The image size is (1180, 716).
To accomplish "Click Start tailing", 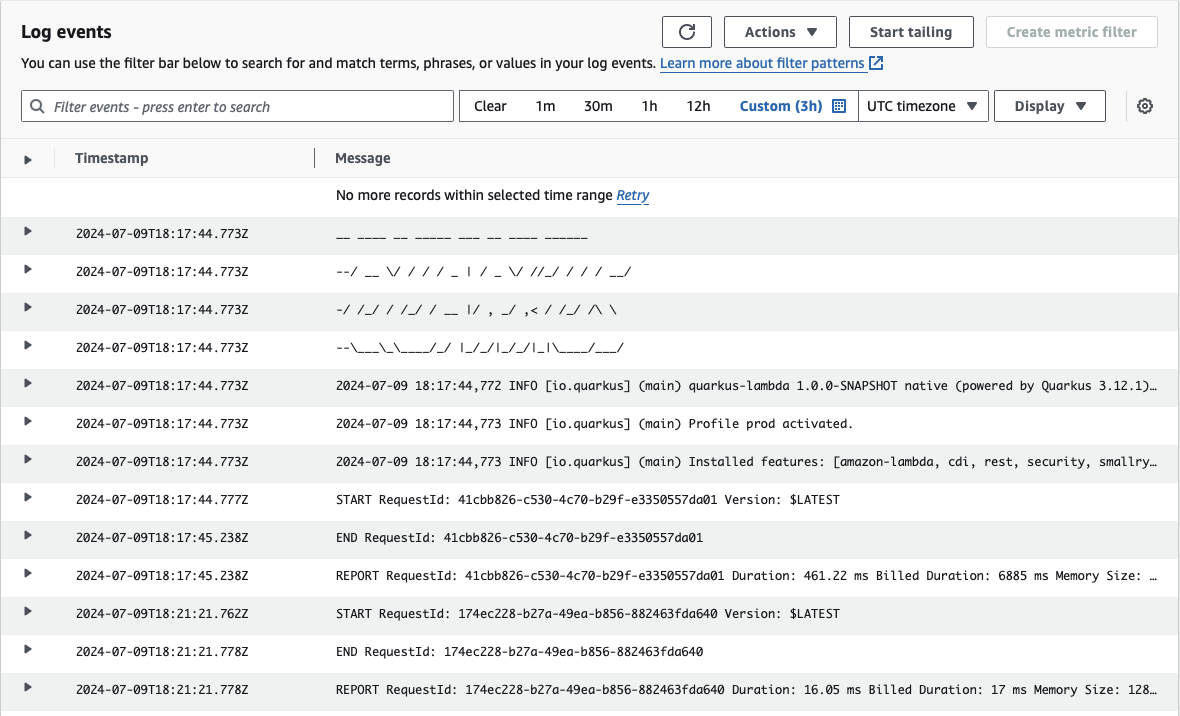I will (911, 31).
